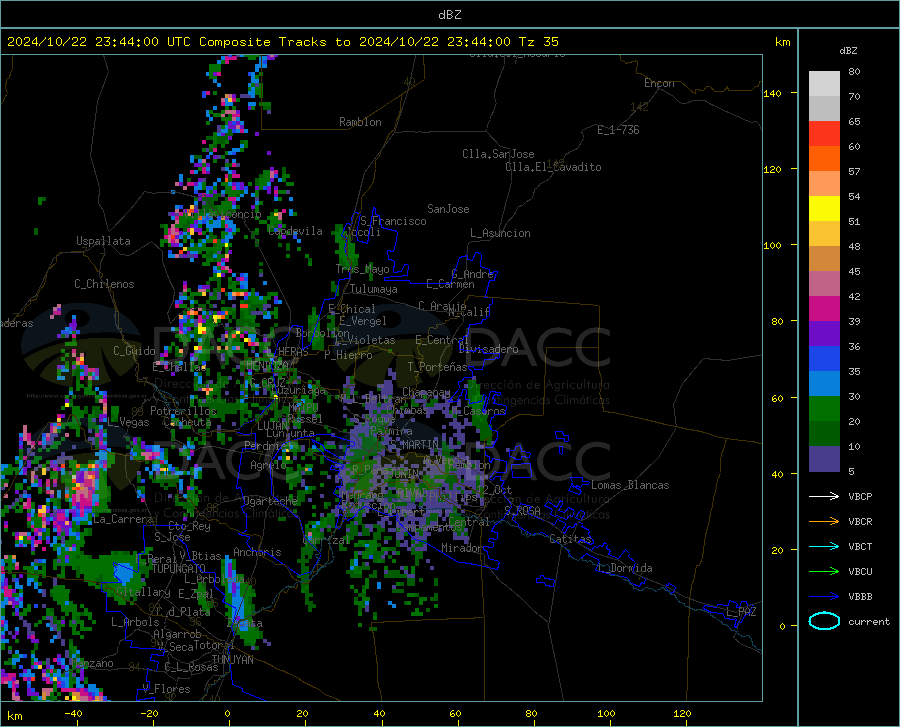Click the La_Carrera label on map

point(123,519)
